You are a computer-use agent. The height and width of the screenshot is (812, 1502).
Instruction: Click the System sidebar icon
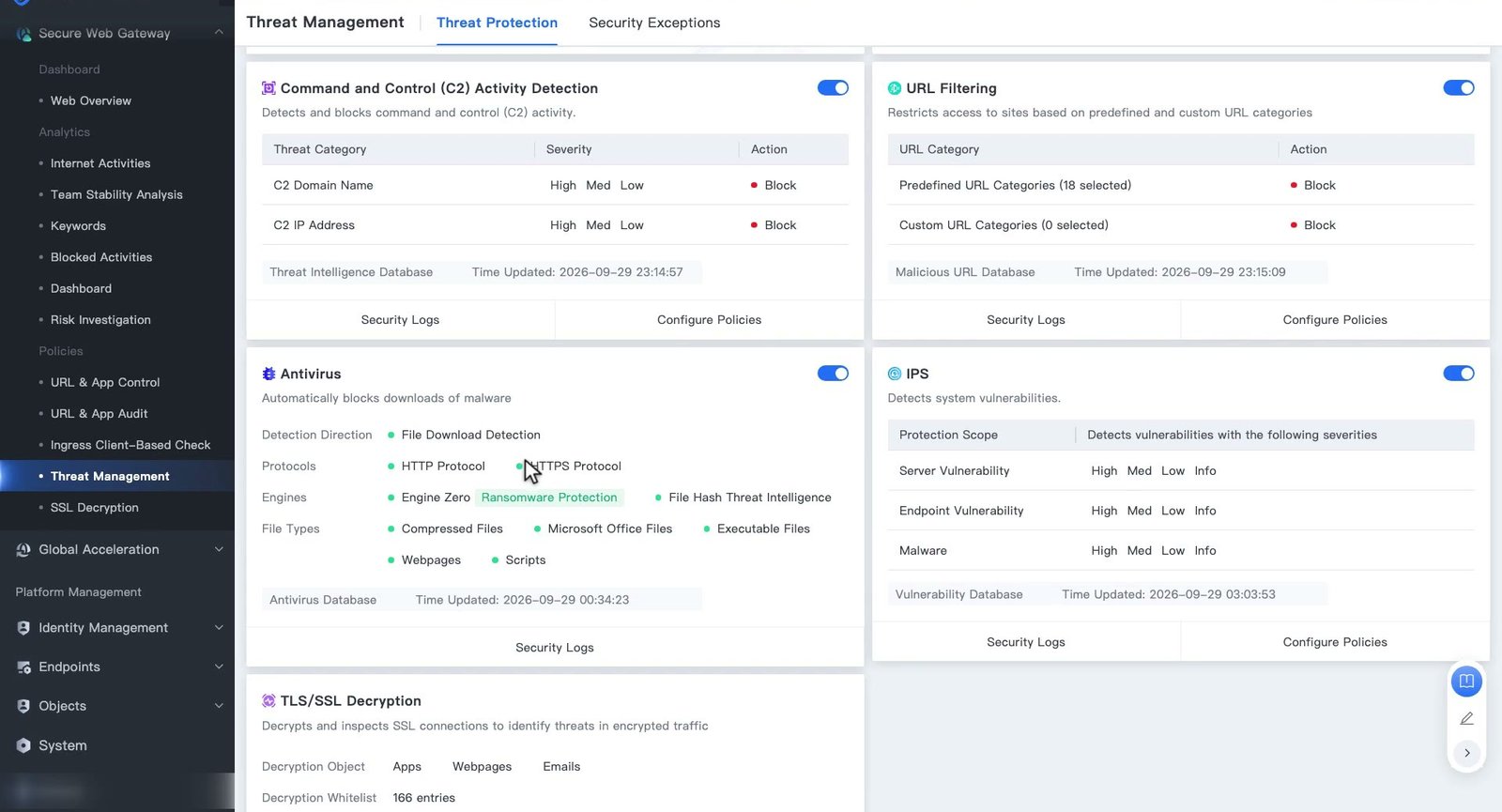(x=23, y=745)
